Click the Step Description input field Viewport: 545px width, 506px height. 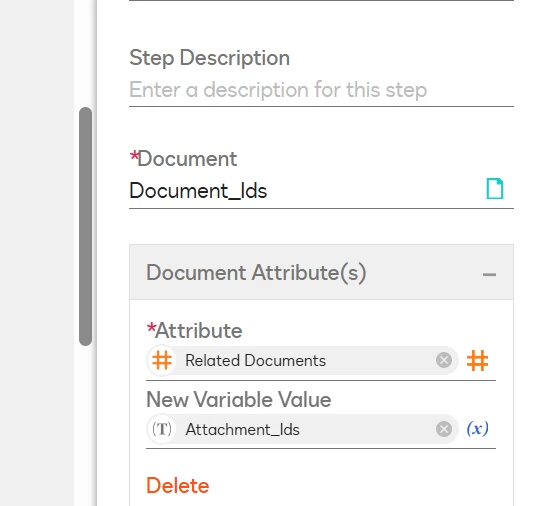coord(321,90)
